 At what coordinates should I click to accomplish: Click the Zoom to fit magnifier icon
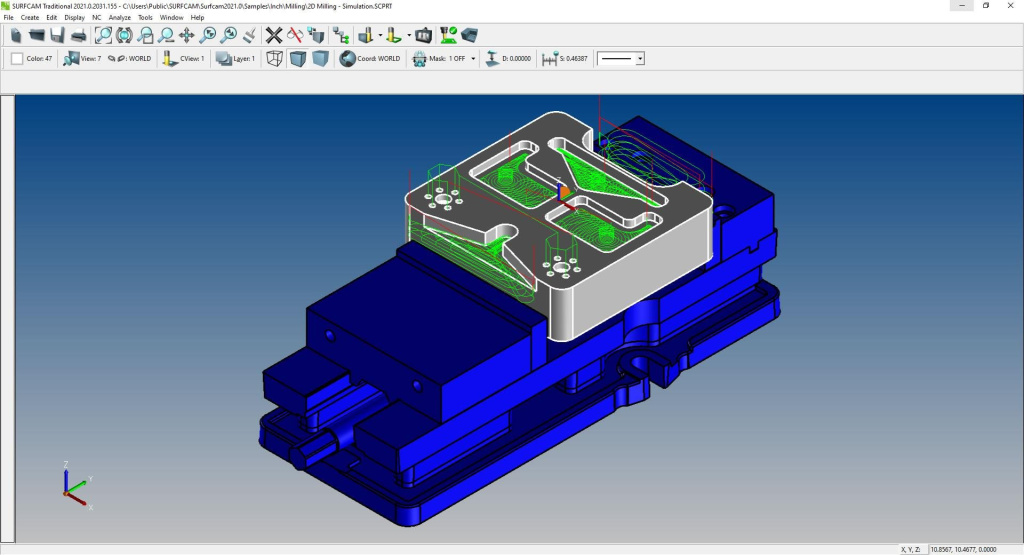[x=103, y=35]
